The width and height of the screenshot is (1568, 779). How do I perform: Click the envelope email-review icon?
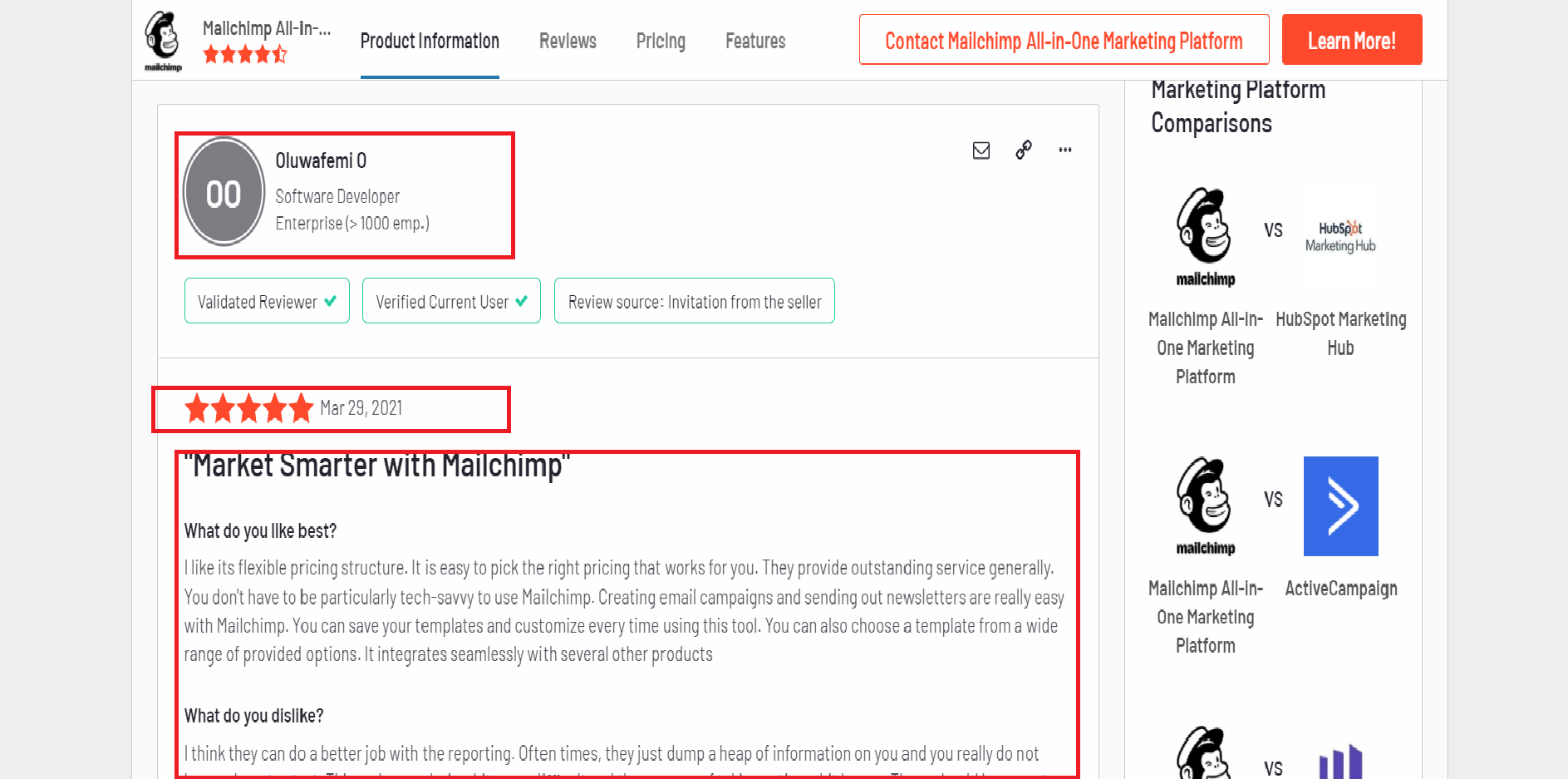point(981,150)
